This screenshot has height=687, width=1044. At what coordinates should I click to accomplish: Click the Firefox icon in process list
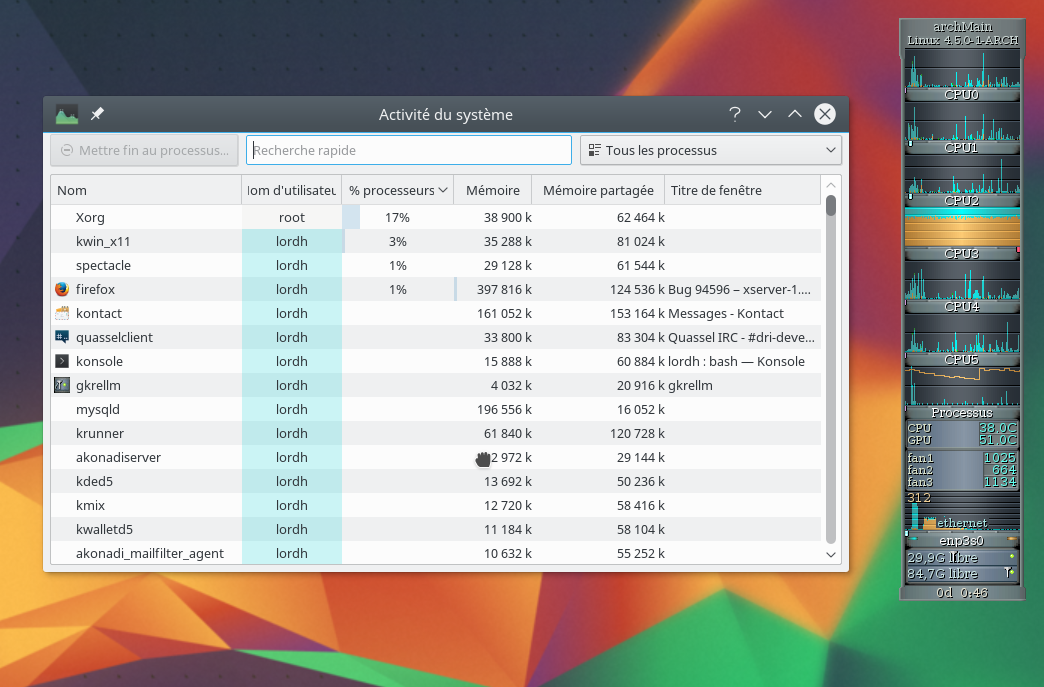point(62,289)
